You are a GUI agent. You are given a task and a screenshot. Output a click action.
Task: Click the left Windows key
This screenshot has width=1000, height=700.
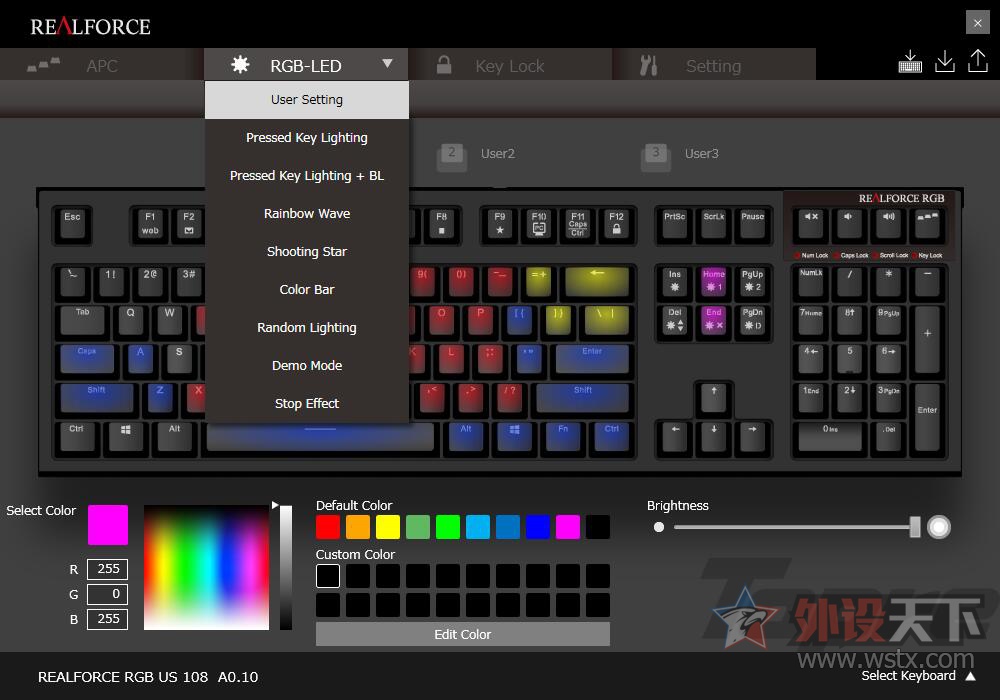126,437
